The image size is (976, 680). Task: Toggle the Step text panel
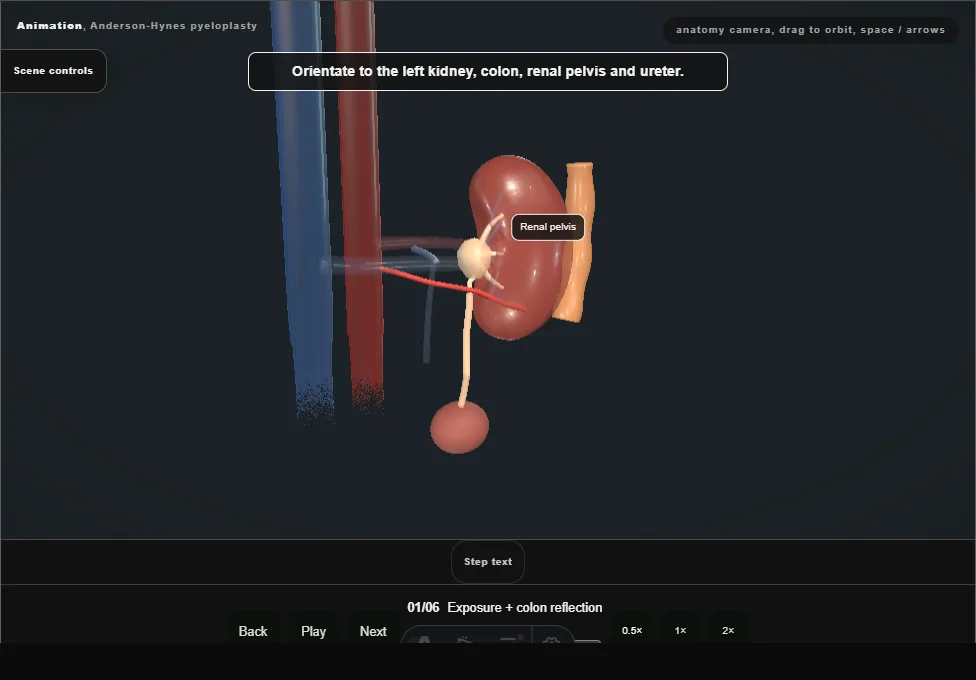(488, 562)
